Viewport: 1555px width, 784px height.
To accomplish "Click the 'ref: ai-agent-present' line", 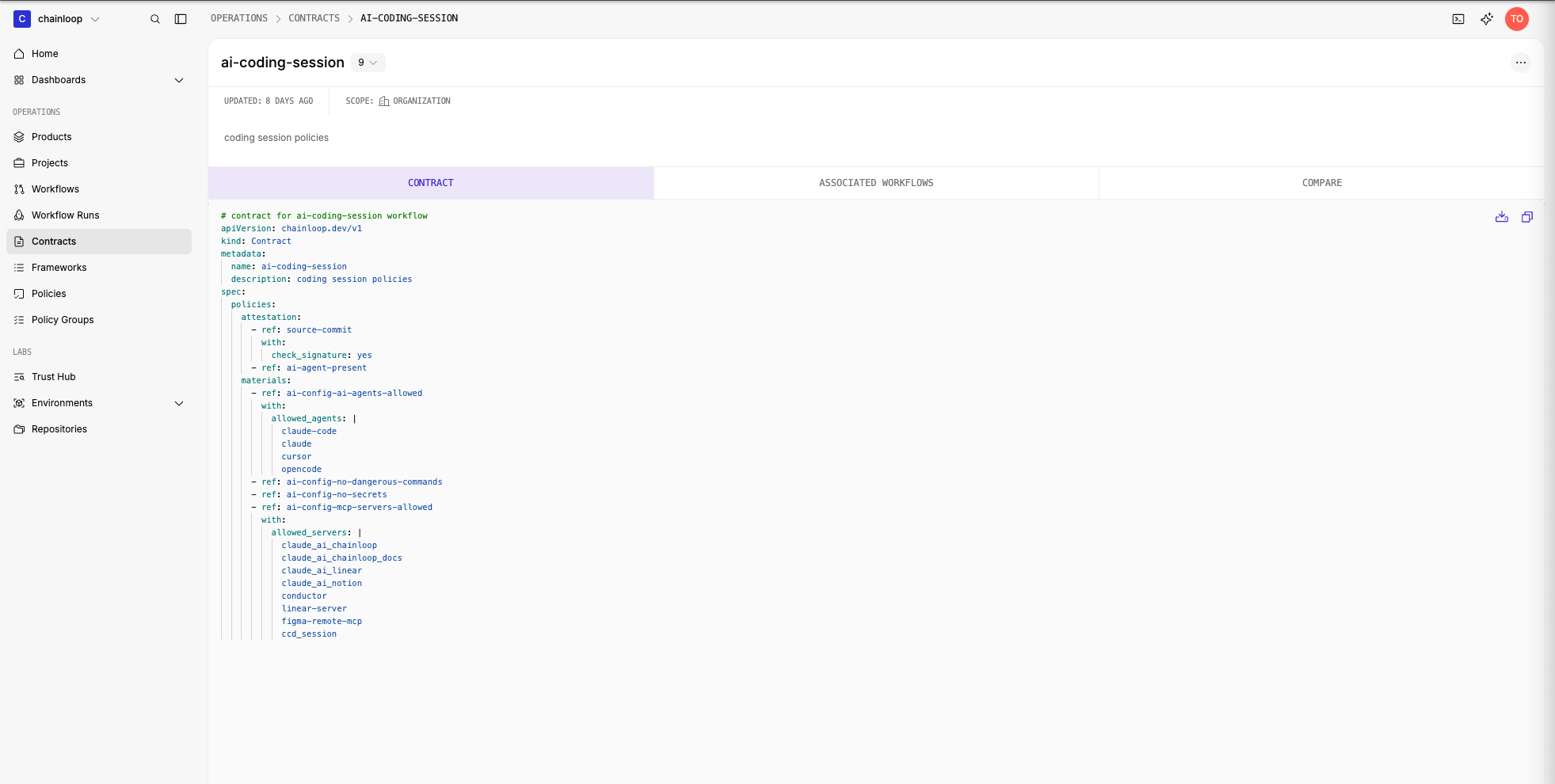I will pos(309,368).
